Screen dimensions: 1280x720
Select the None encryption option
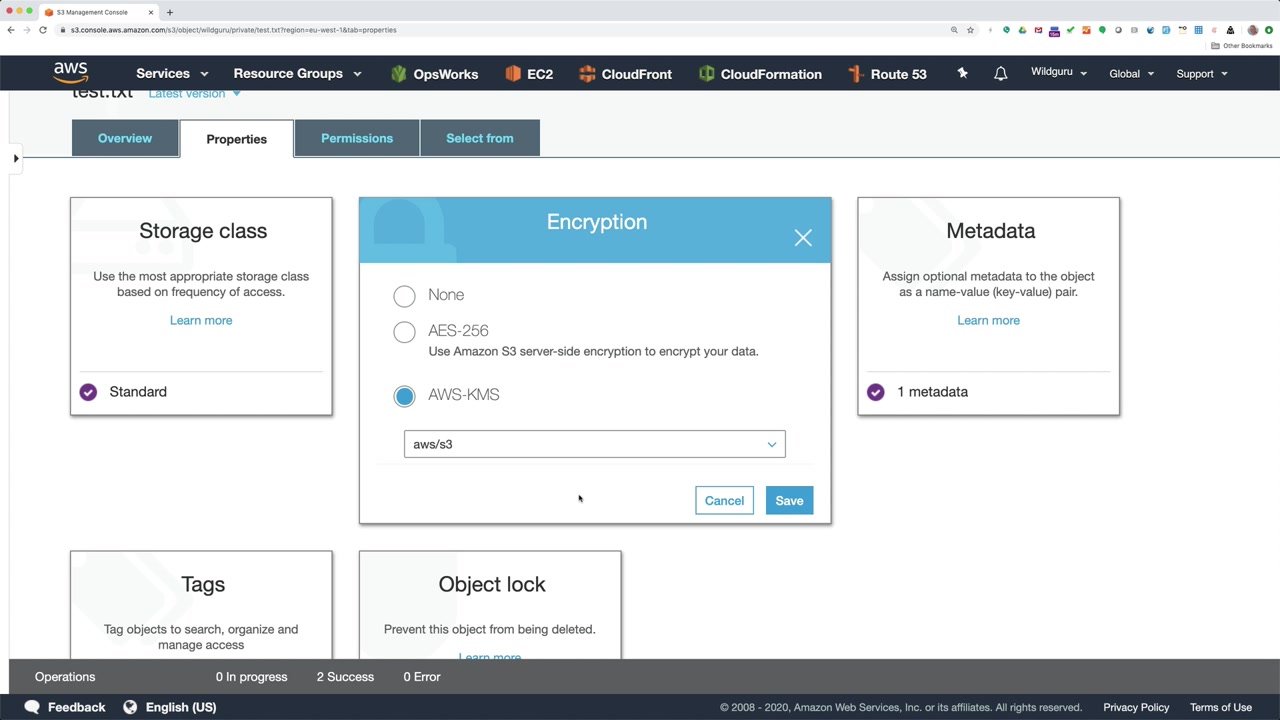click(404, 296)
